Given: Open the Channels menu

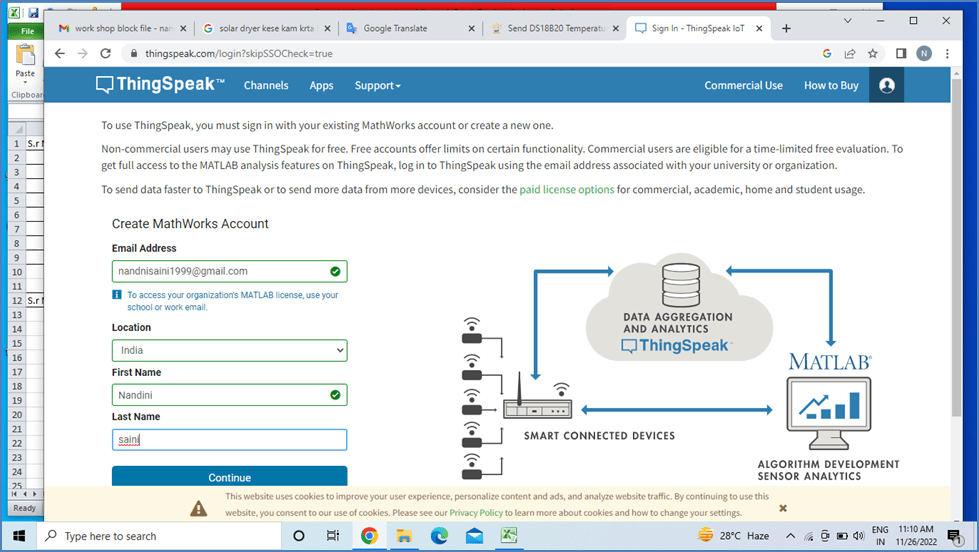Looking at the screenshot, I should pyautogui.click(x=266, y=86).
